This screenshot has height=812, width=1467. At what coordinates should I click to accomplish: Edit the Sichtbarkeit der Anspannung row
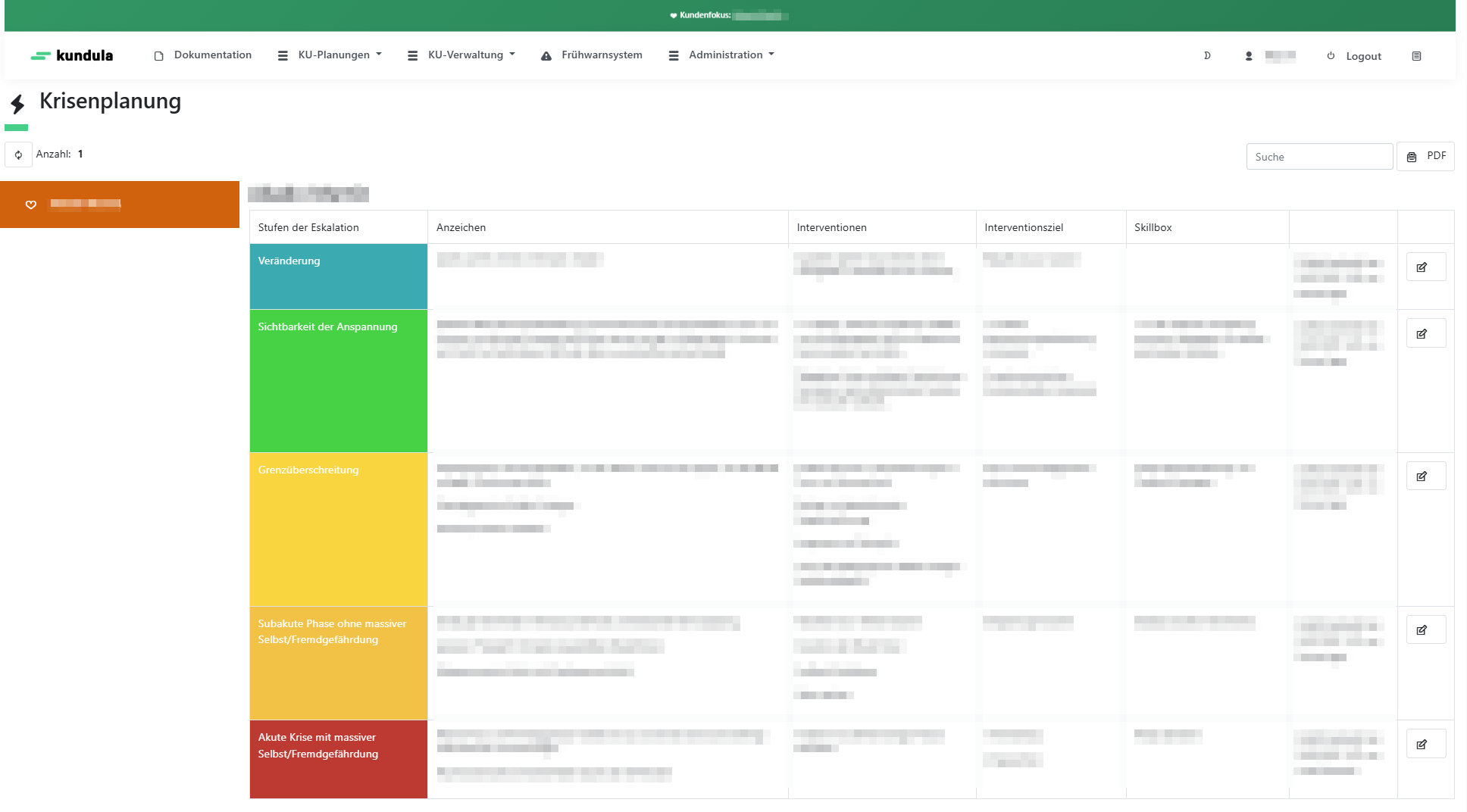[x=1425, y=333]
